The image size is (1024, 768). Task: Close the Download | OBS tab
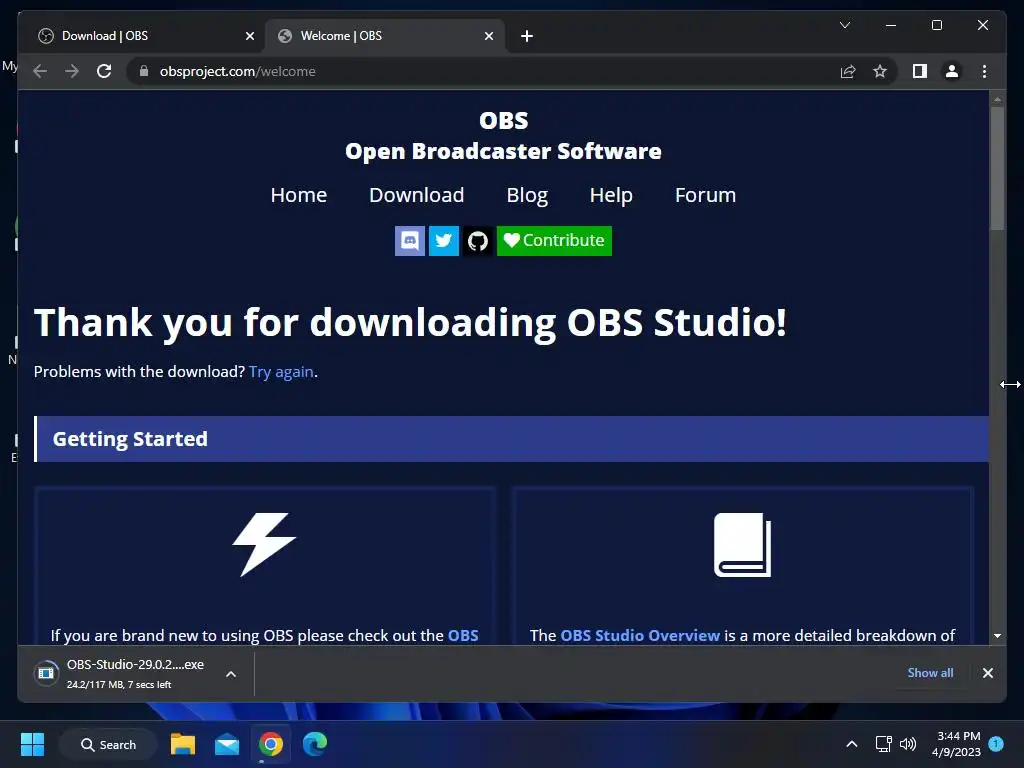[249, 36]
